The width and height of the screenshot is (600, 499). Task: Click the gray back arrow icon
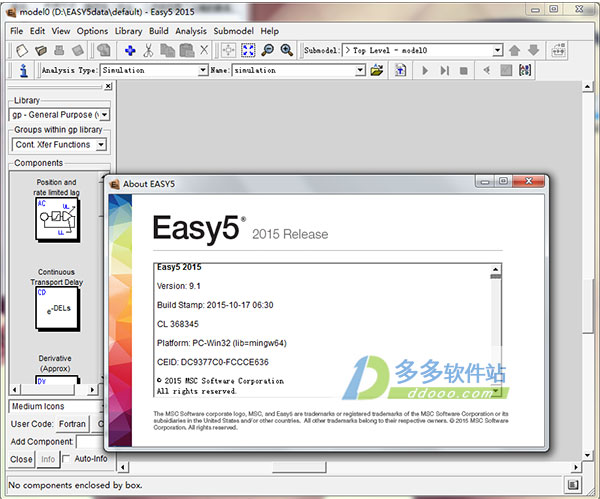[x=487, y=70]
